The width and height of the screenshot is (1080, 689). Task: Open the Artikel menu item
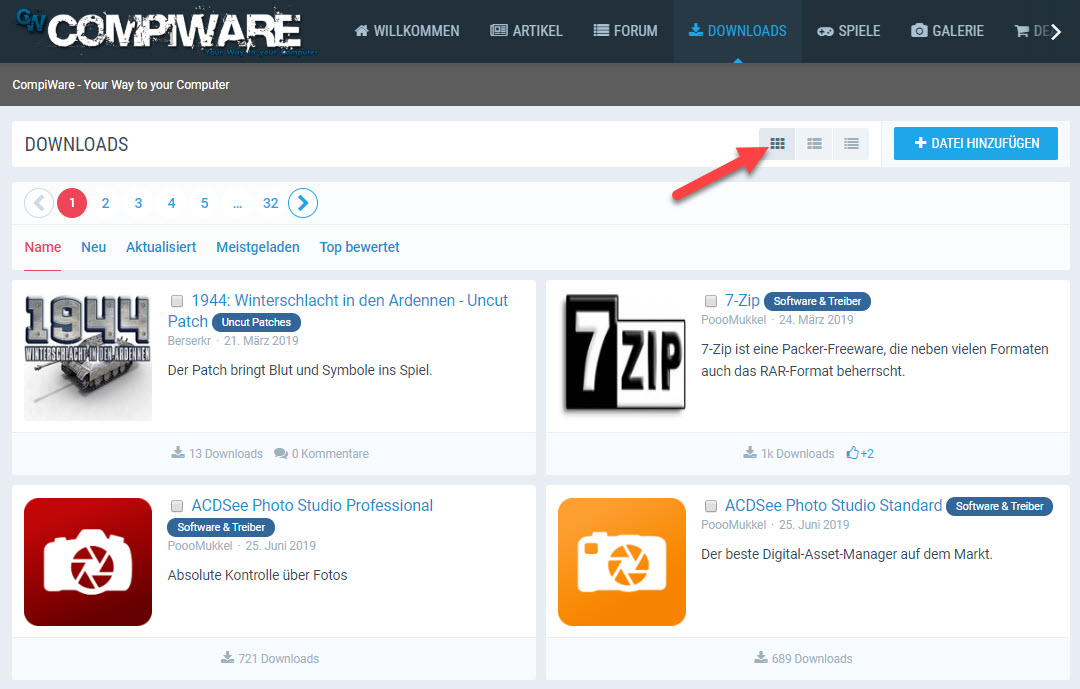tap(526, 31)
